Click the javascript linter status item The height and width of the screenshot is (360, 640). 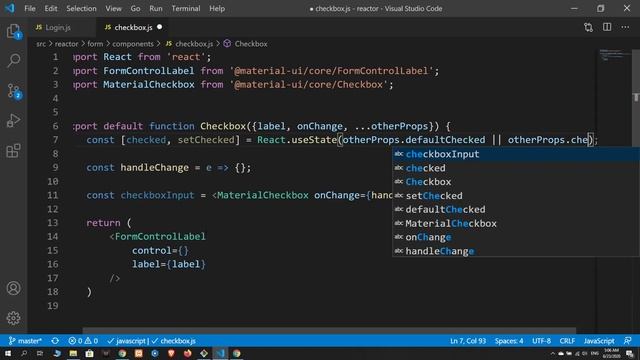(x=151, y=341)
